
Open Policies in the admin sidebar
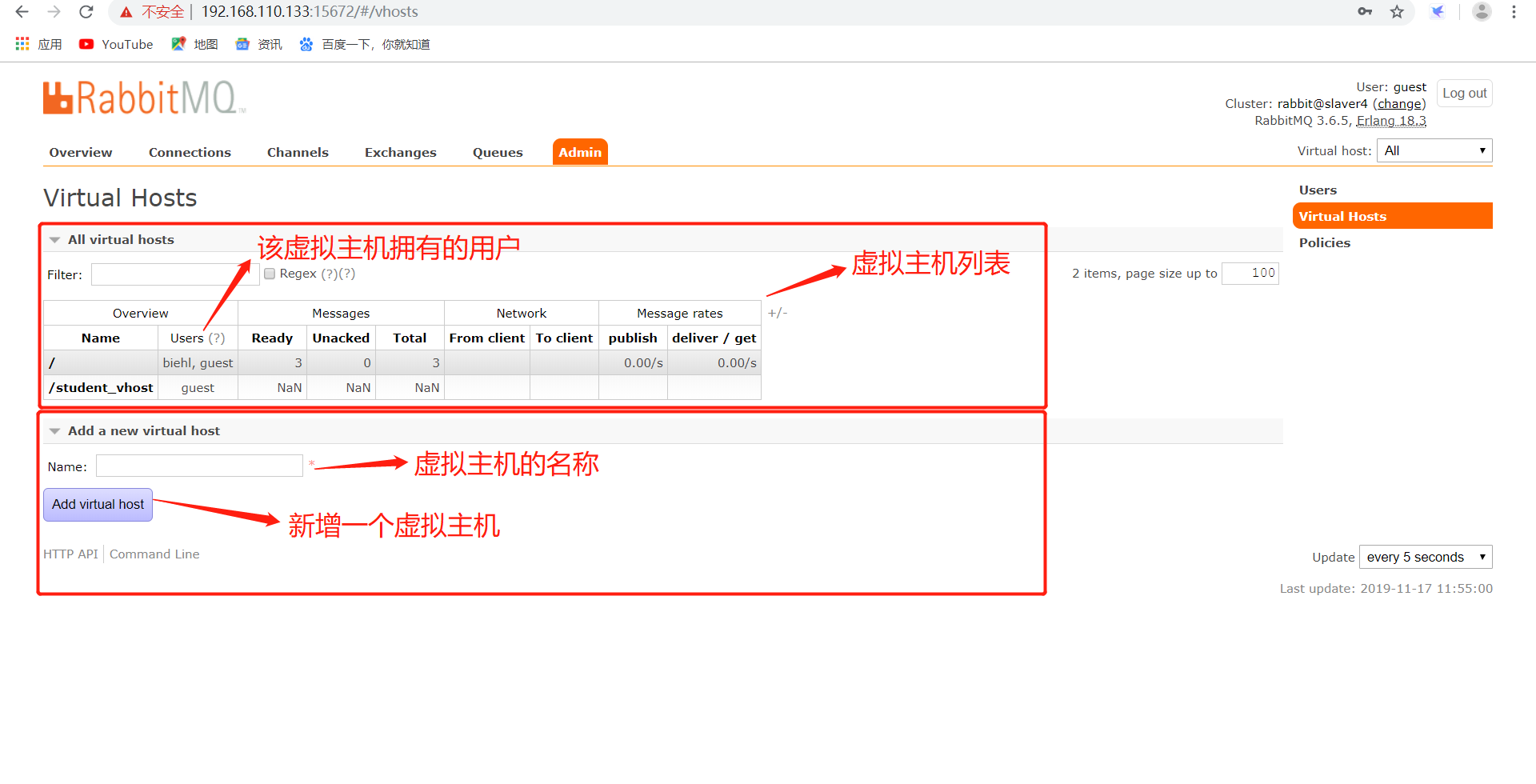pos(1325,242)
